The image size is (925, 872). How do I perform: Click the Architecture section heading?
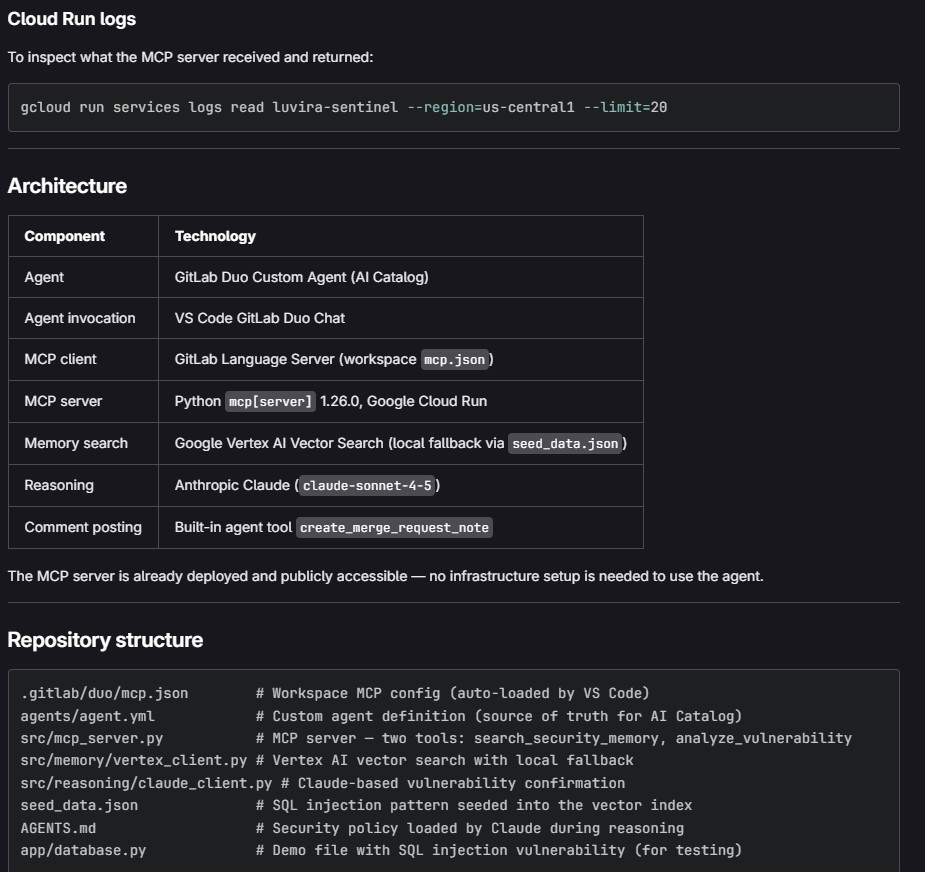point(67,186)
